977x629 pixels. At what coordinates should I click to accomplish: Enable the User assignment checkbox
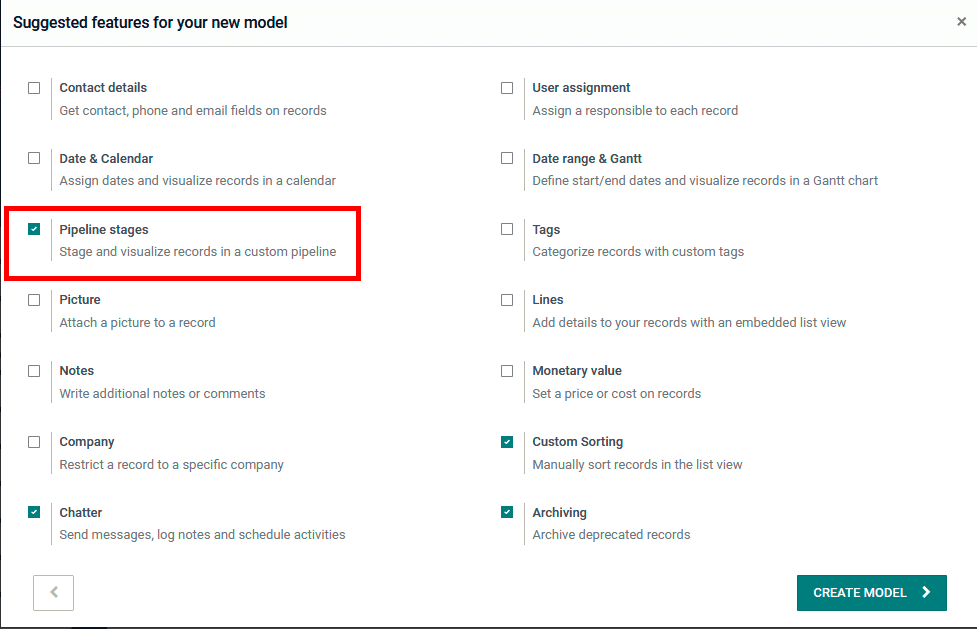(x=507, y=88)
